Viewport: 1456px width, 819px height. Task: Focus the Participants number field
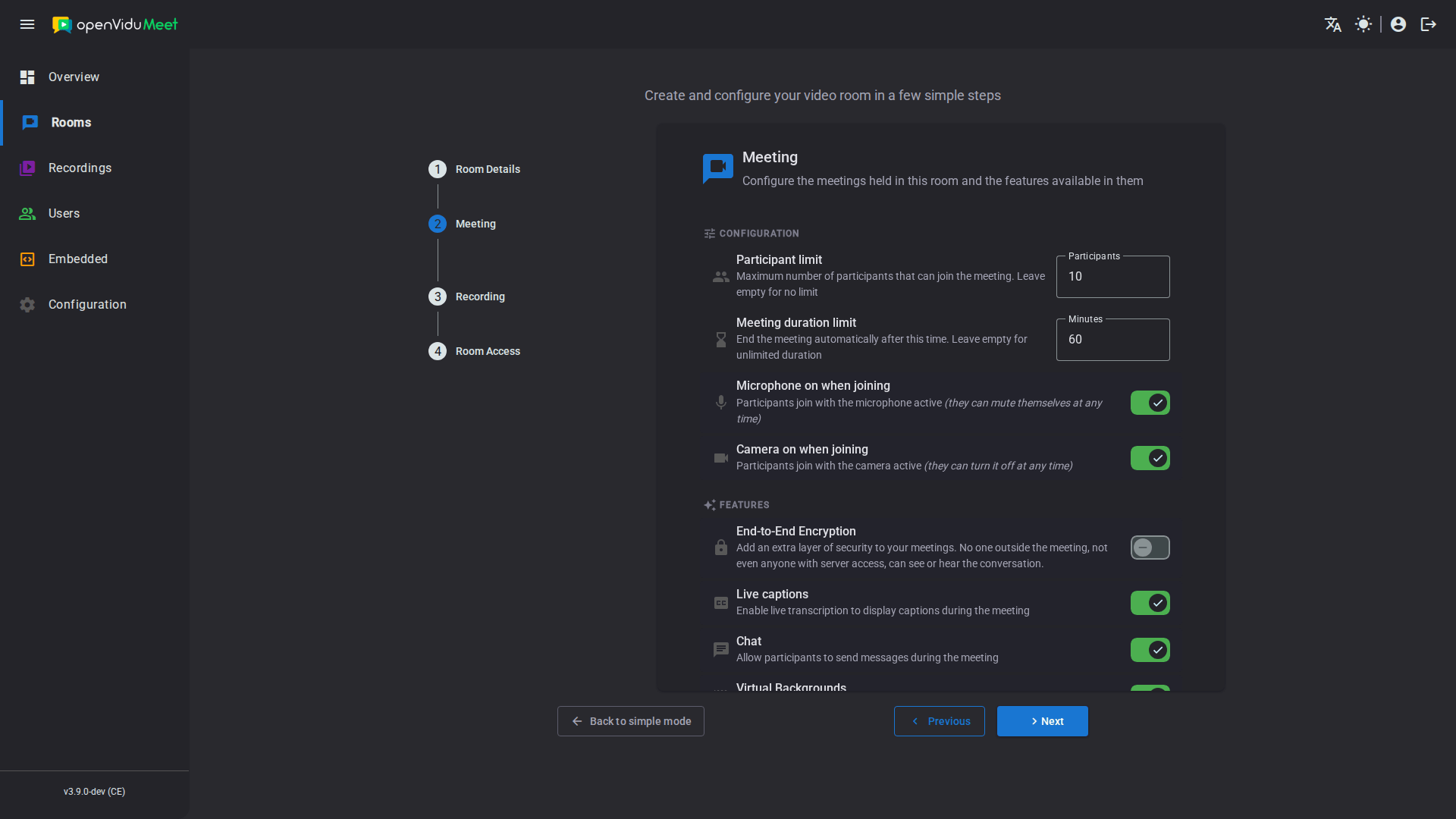tap(1113, 277)
